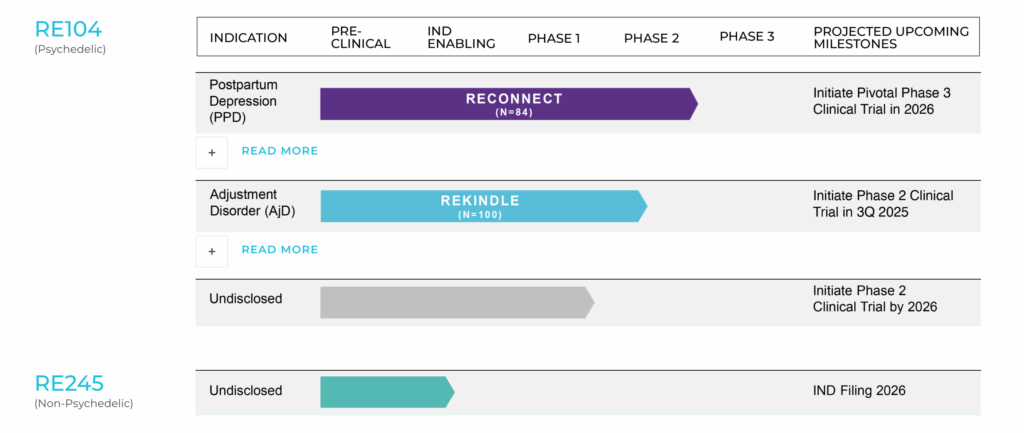Select the teal RE245 progress bar
Viewport: 1024px width, 433px height.
[387, 392]
